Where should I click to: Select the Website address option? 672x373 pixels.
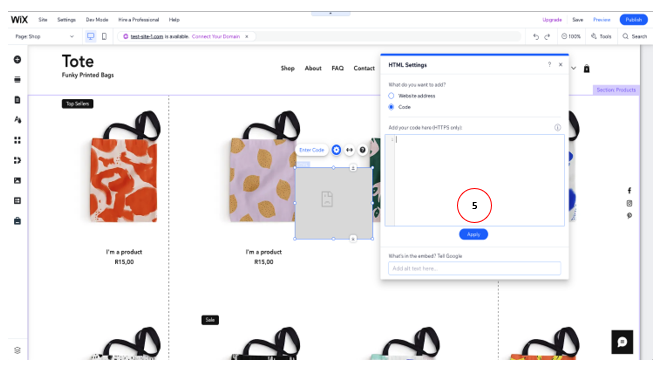click(x=391, y=96)
